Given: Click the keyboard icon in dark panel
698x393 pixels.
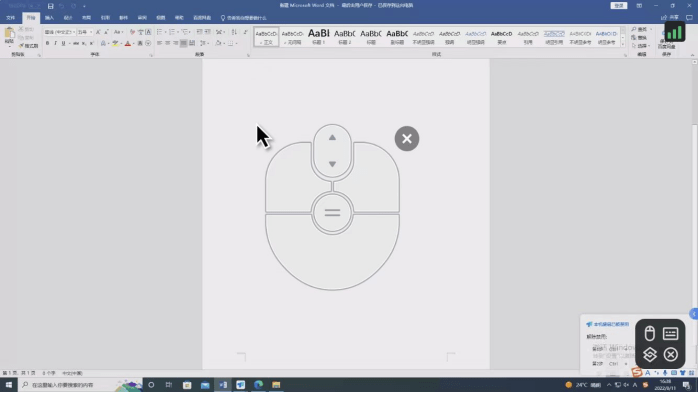Looking at the screenshot, I should tap(670, 333).
